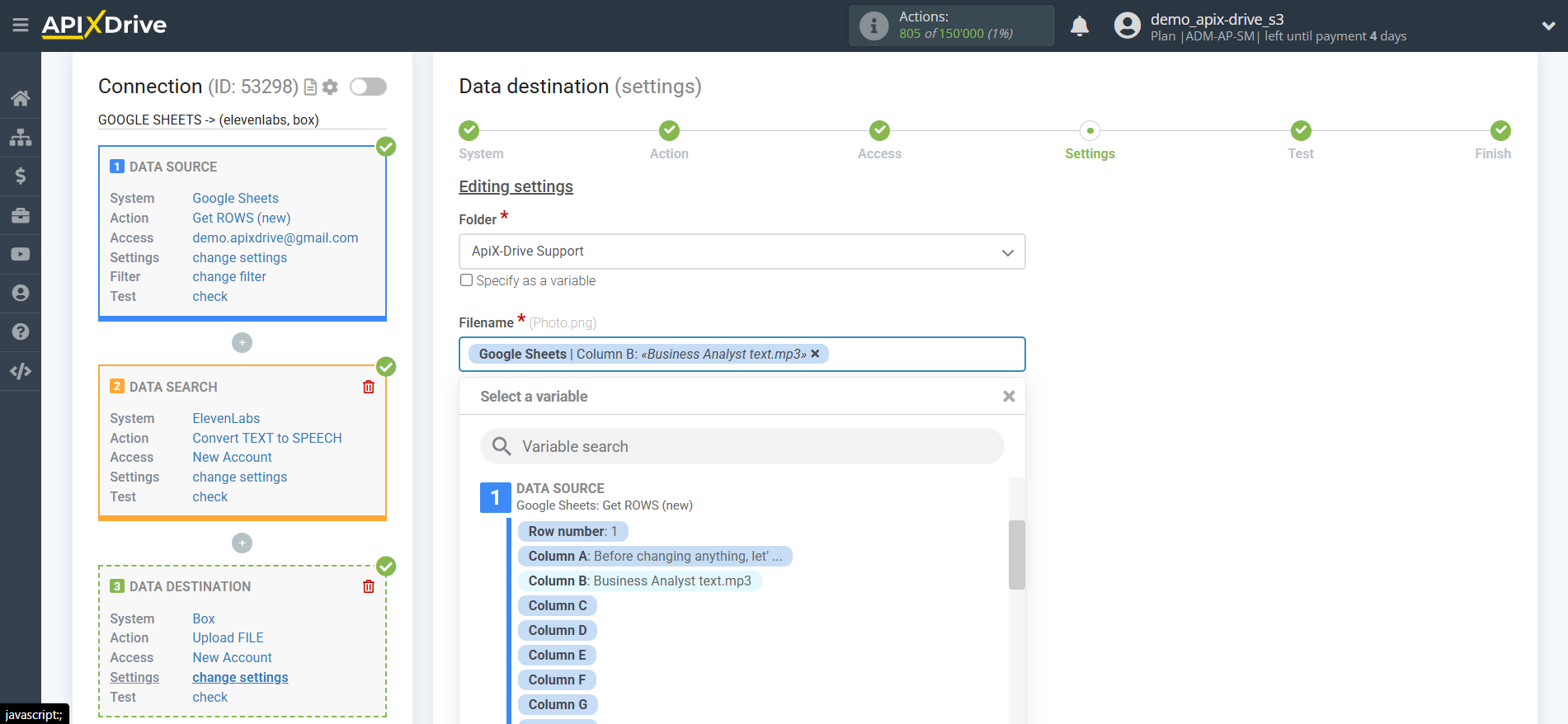
Task: Click change settings in Data Destination
Action: click(x=241, y=678)
